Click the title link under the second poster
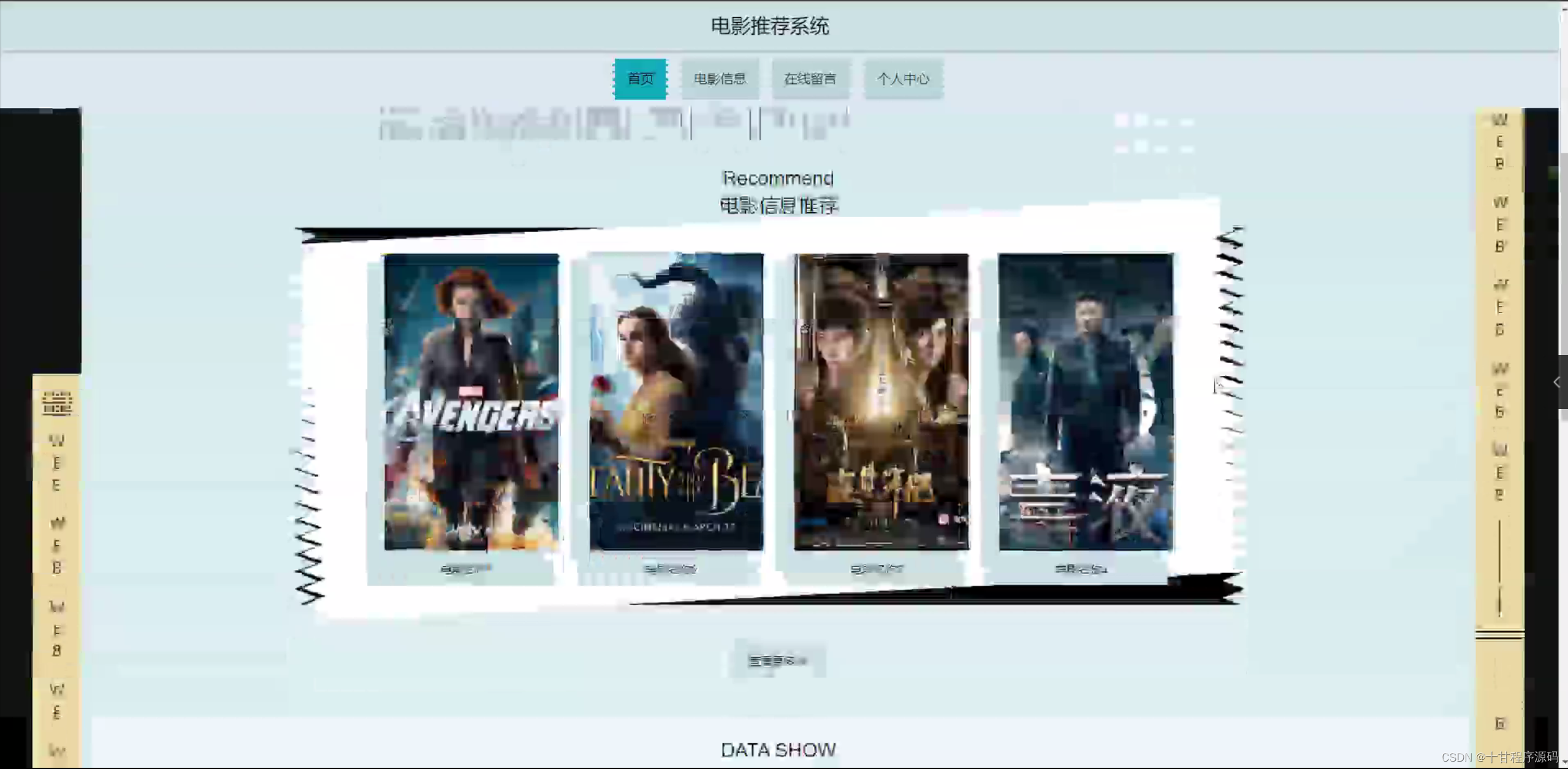 coord(672,568)
